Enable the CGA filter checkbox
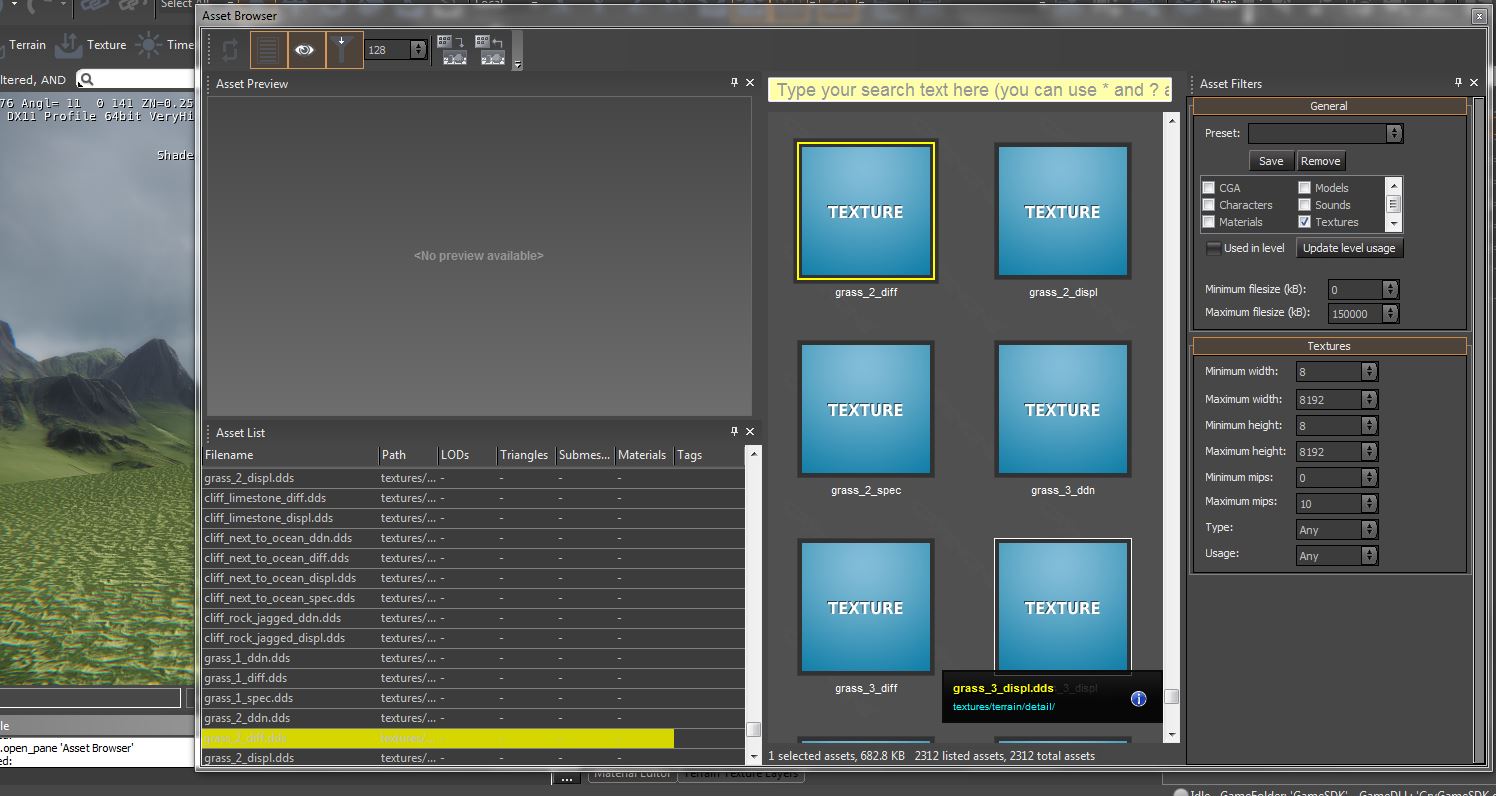1496x796 pixels. tap(1209, 188)
